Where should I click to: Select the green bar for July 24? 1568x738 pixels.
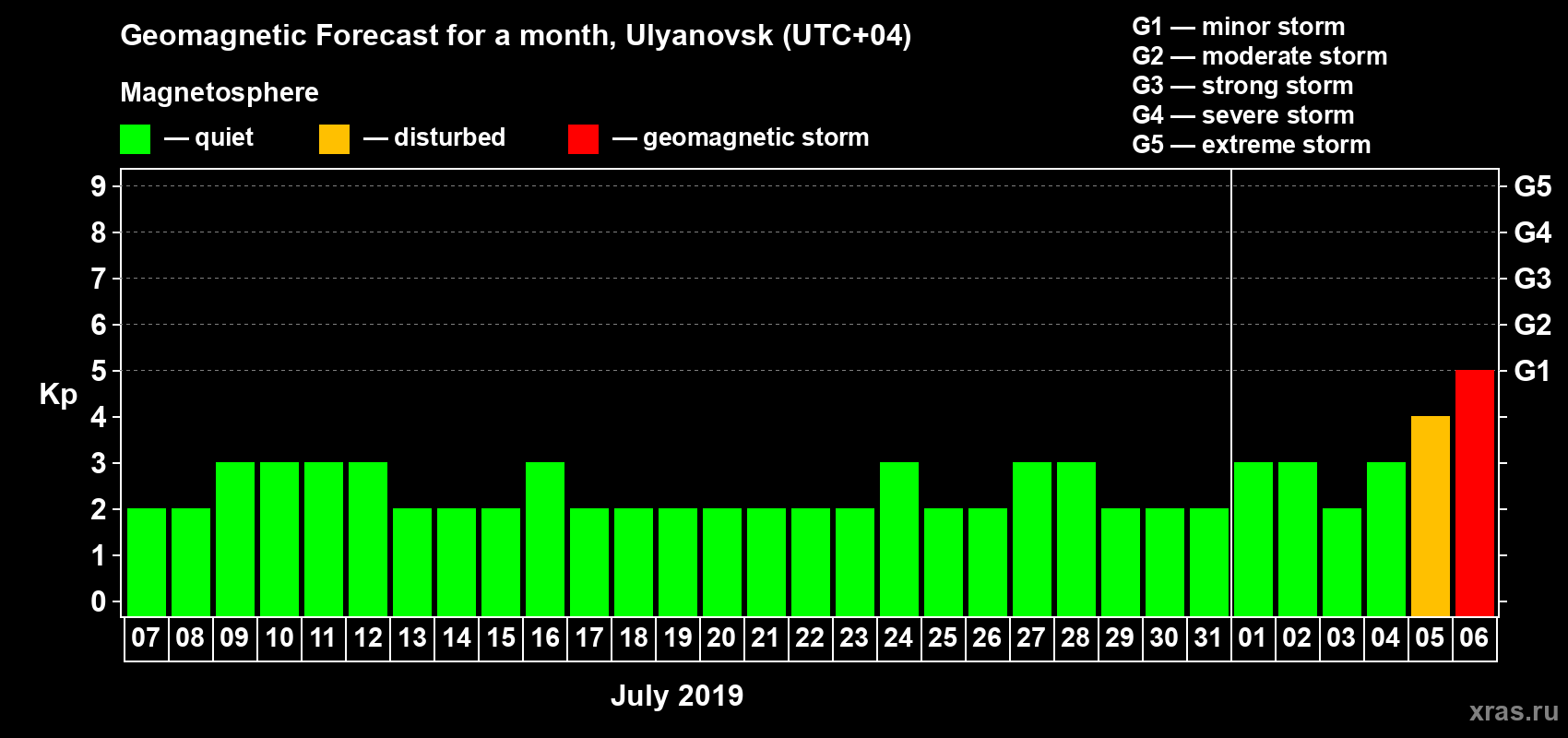point(898,539)
